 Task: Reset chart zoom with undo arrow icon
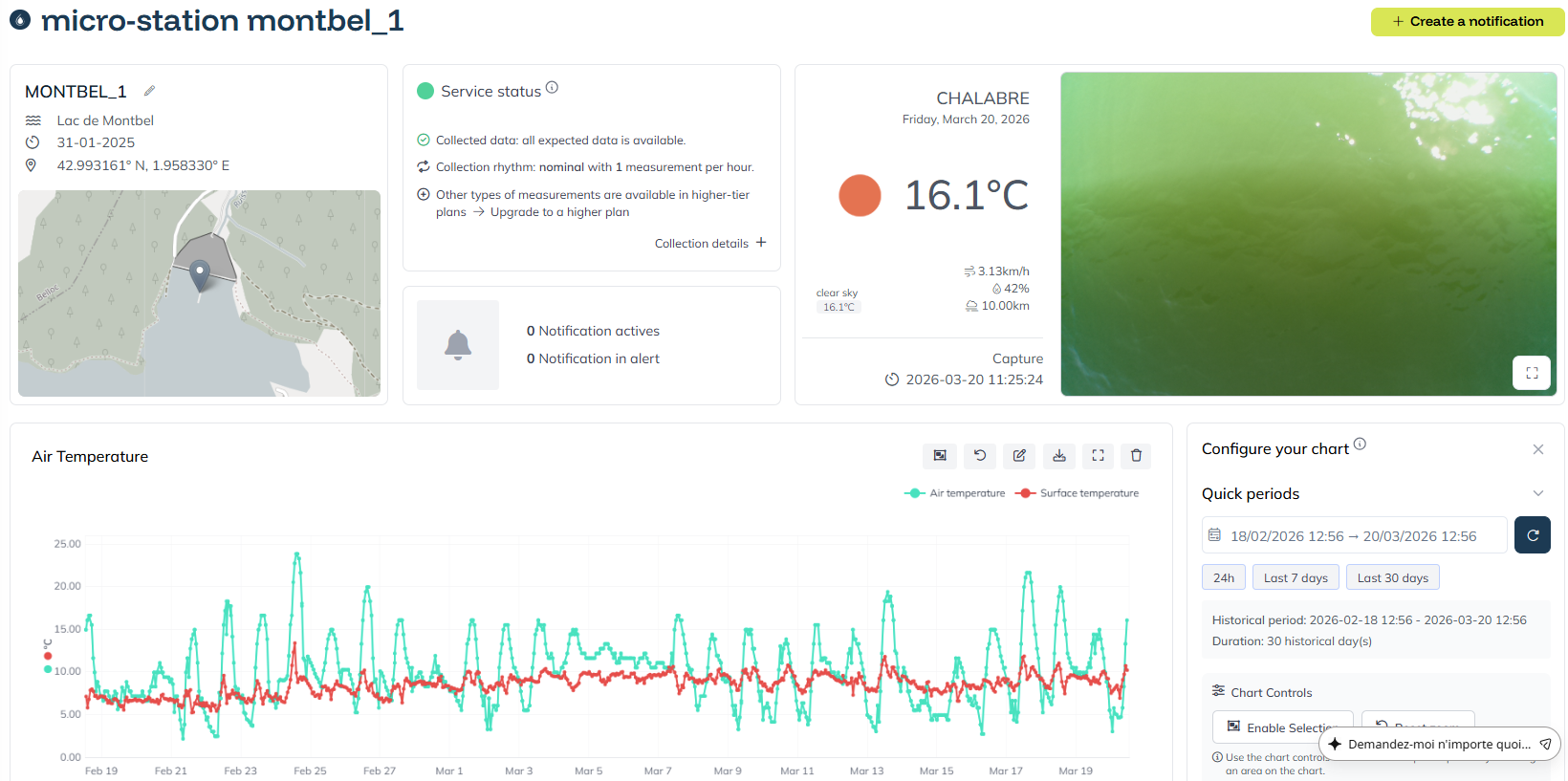pos(980,456)
